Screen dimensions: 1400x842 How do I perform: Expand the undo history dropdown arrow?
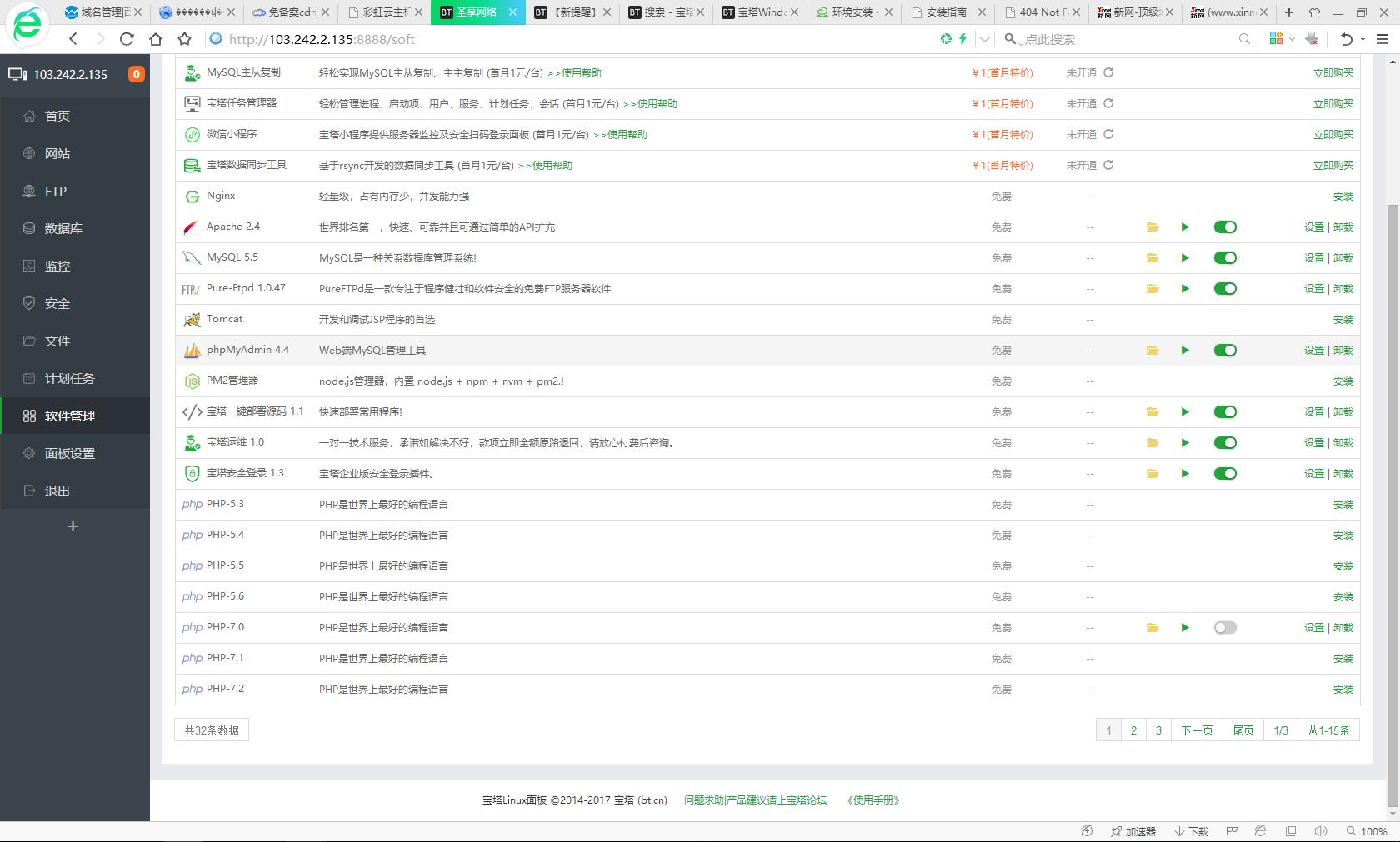pos(1363,39)
